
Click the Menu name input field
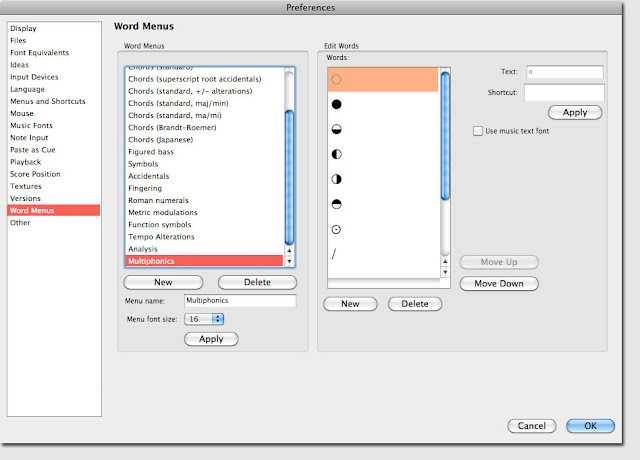[240, 300]
